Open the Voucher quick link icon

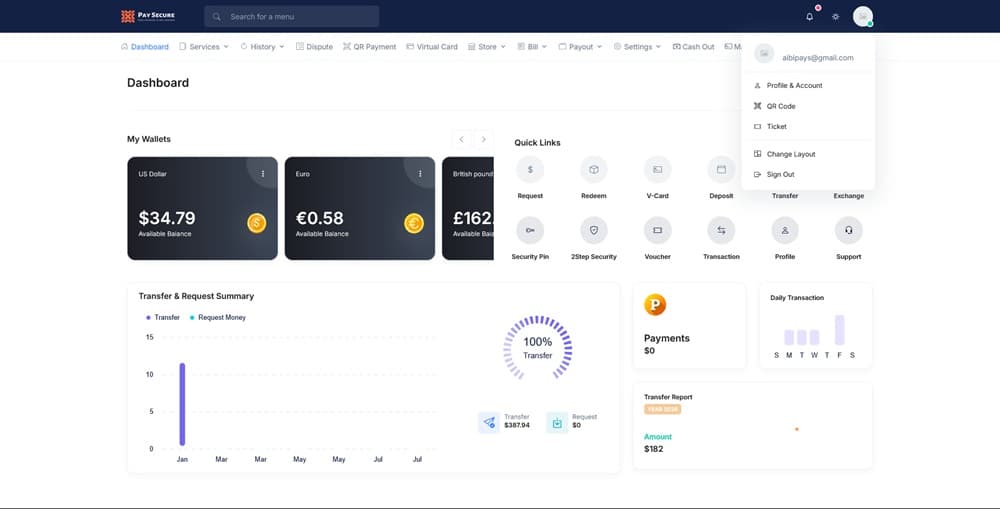click(x=657, y=230)
